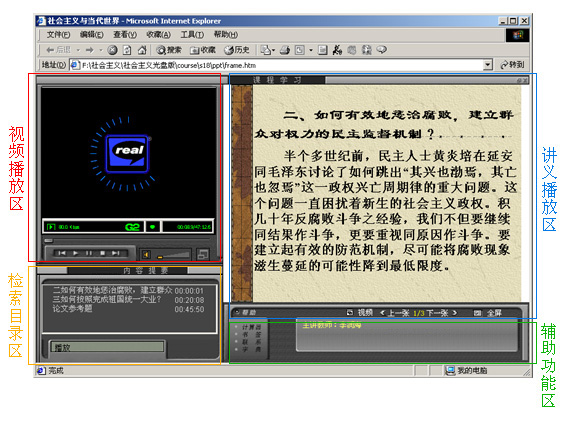571x426 pixels.
Task: Click the 我的电脑 zone in the status bar
Action: (466, 370)
